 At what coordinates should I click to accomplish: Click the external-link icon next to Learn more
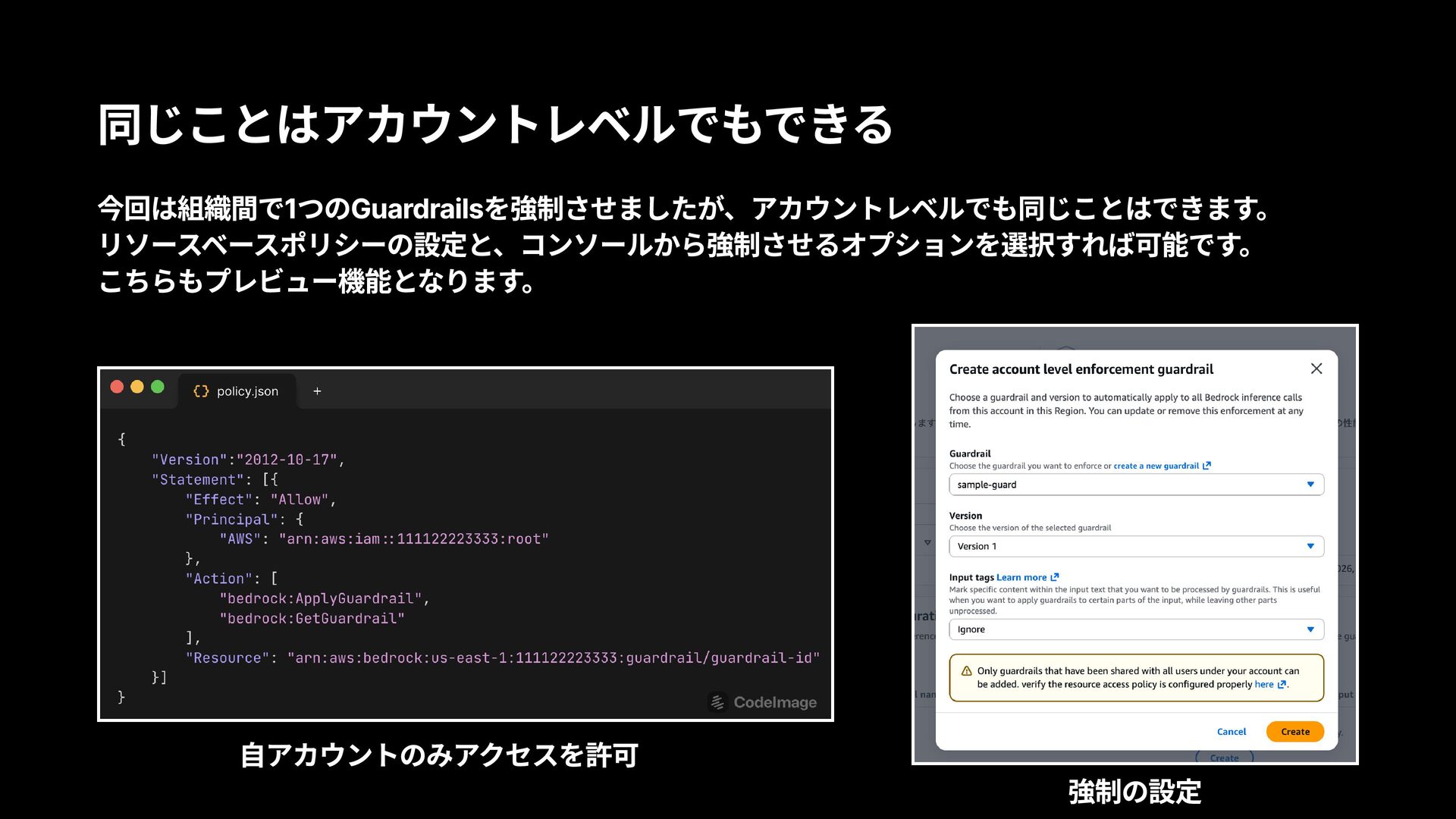pos(1054,577)
